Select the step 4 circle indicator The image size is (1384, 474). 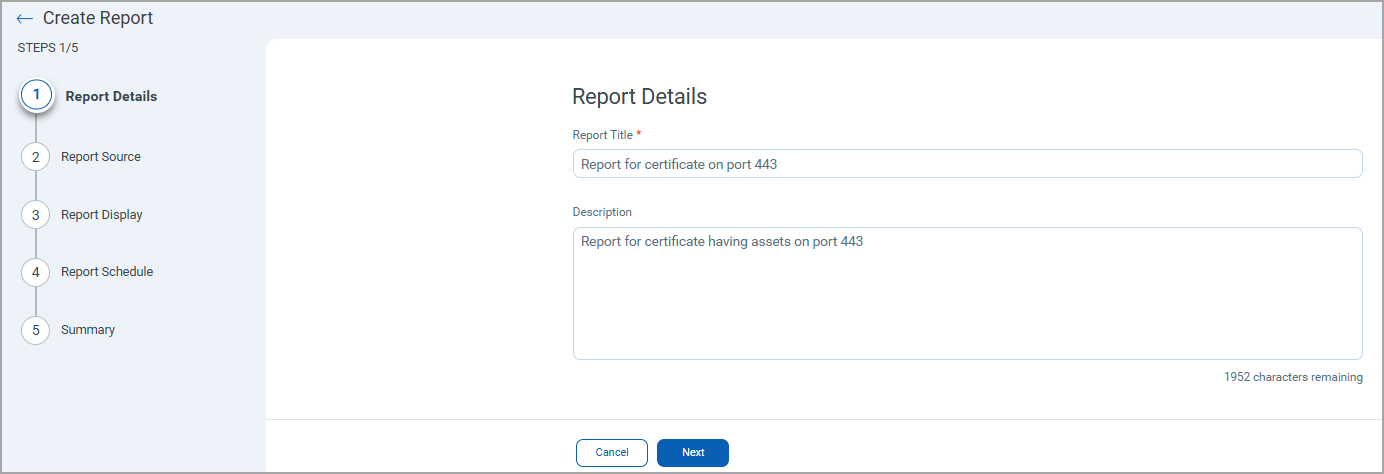[x=35, y=272]
